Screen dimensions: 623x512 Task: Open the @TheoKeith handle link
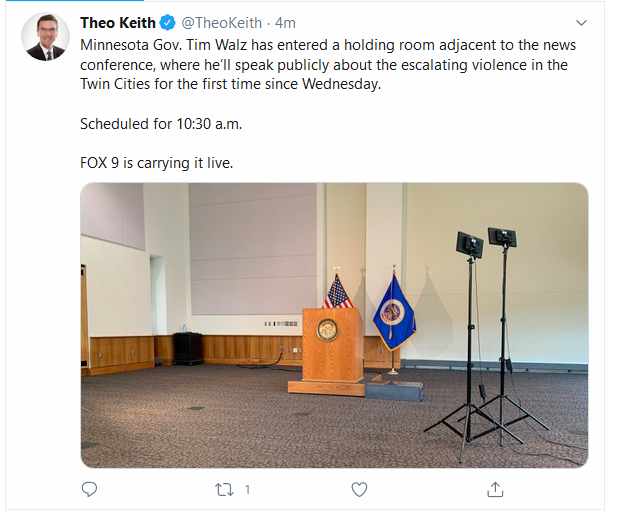tap(222, 23)
